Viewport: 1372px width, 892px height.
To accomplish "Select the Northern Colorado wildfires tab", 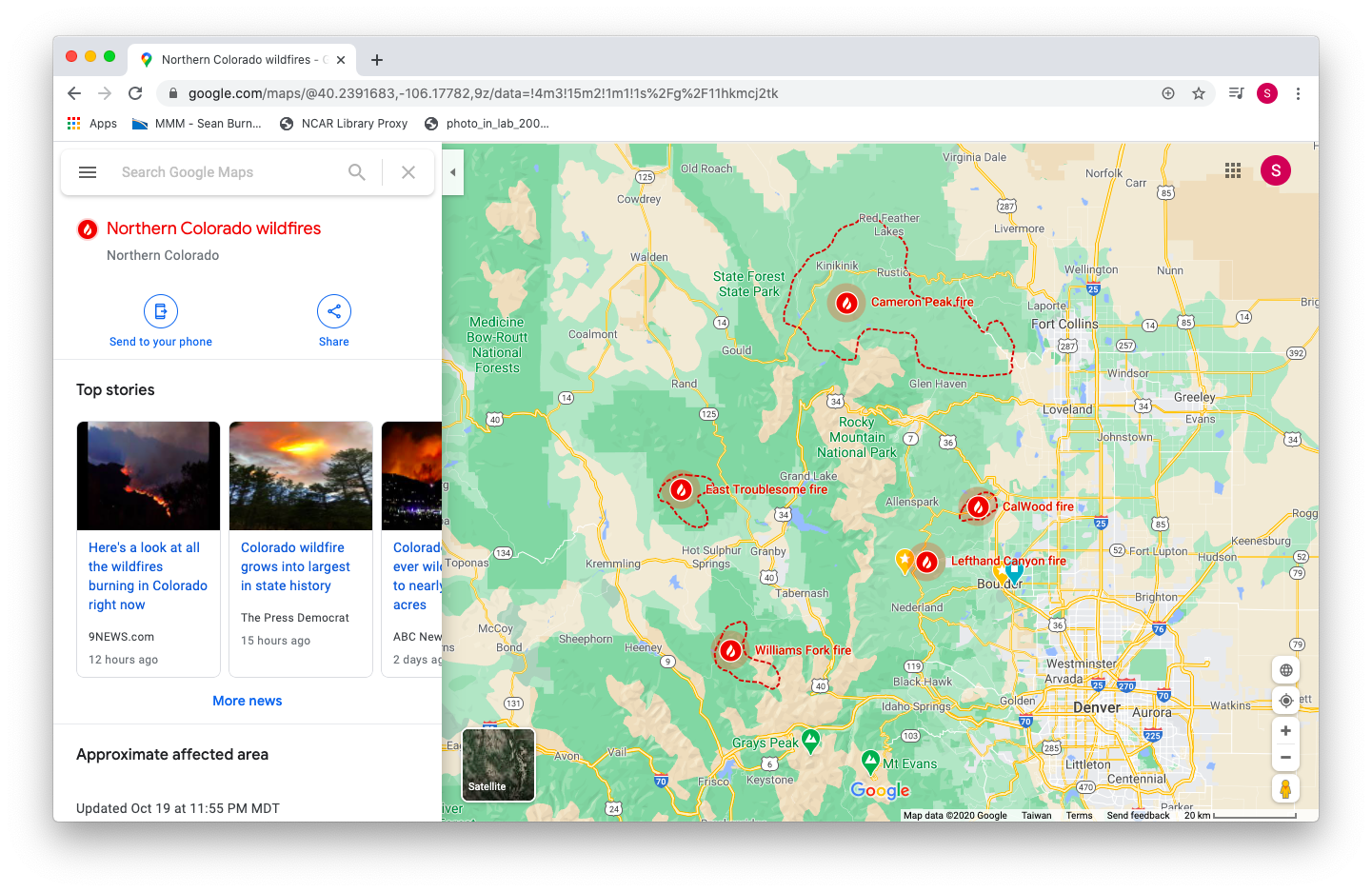I will 242,59.
